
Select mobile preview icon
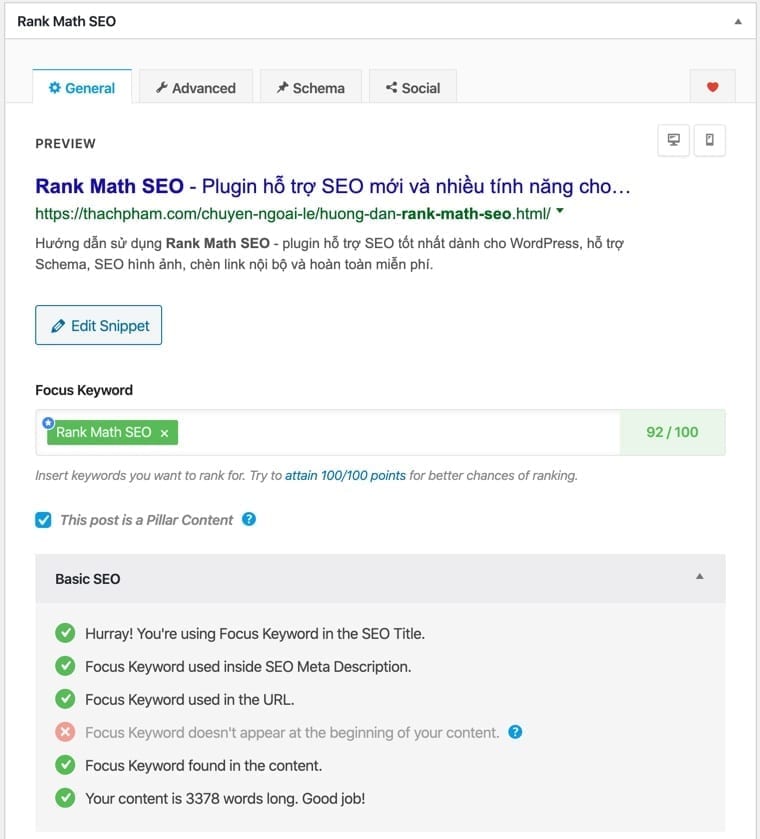tap(710, 140)
